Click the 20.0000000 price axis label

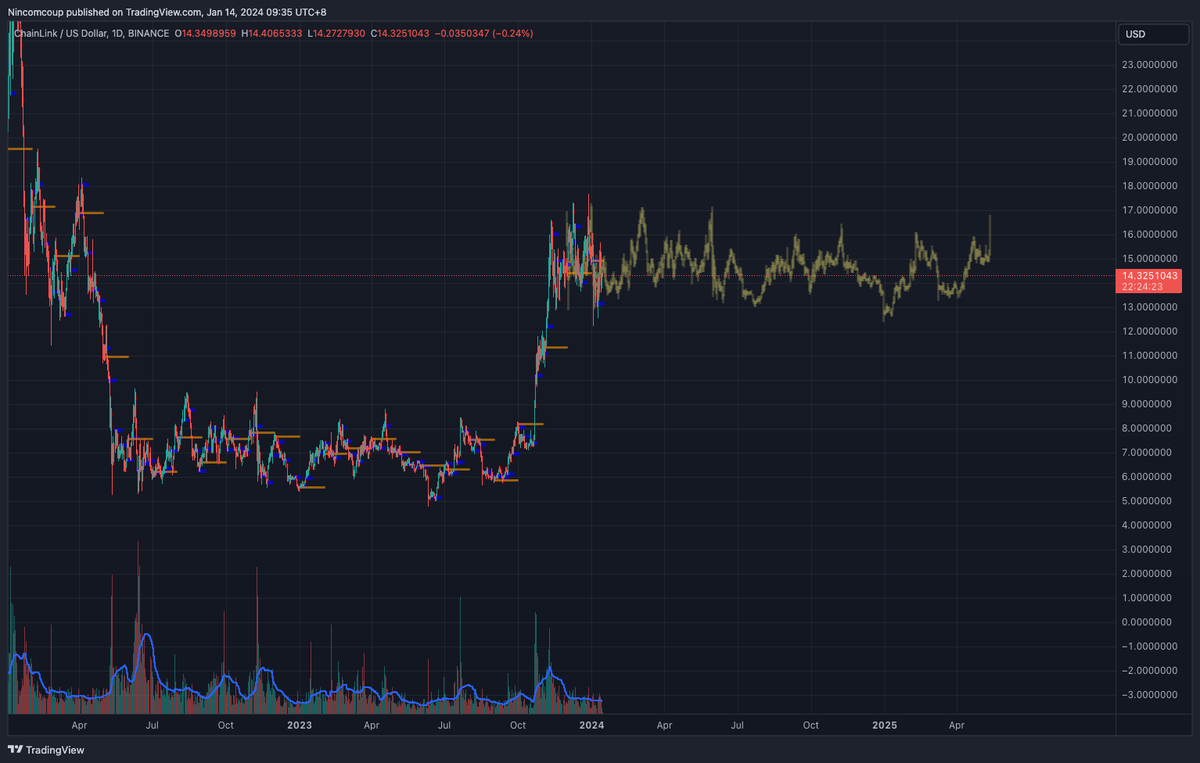[x=1148, y=137]
